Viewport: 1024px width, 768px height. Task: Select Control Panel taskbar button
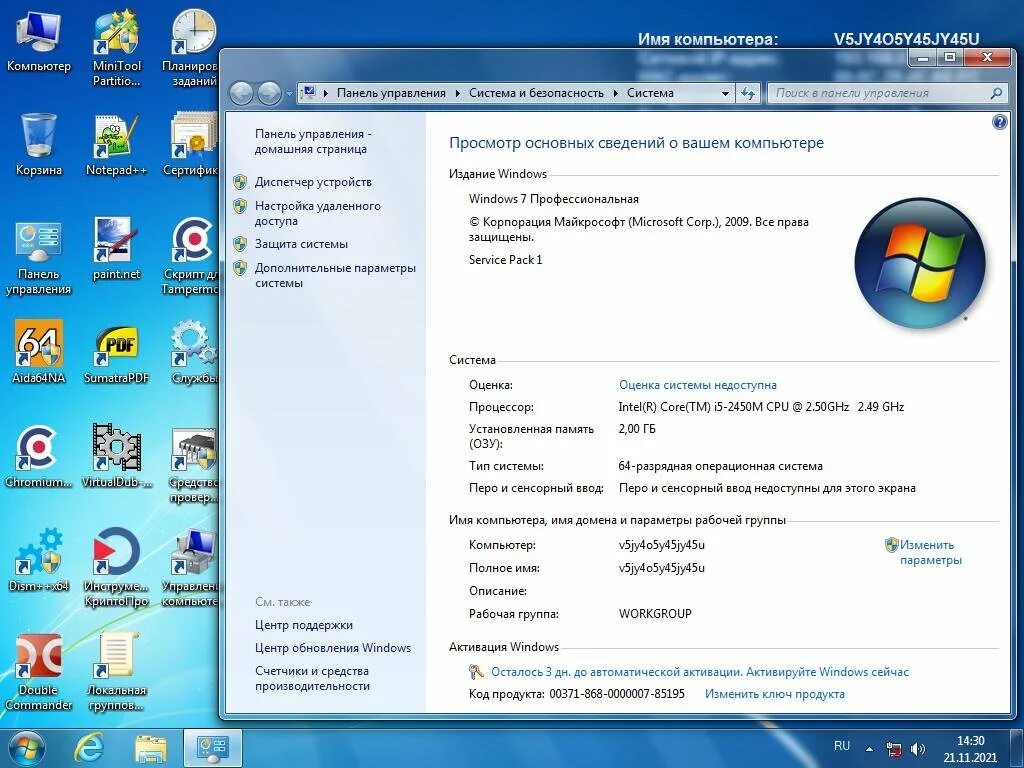click(x=213, y=748)
